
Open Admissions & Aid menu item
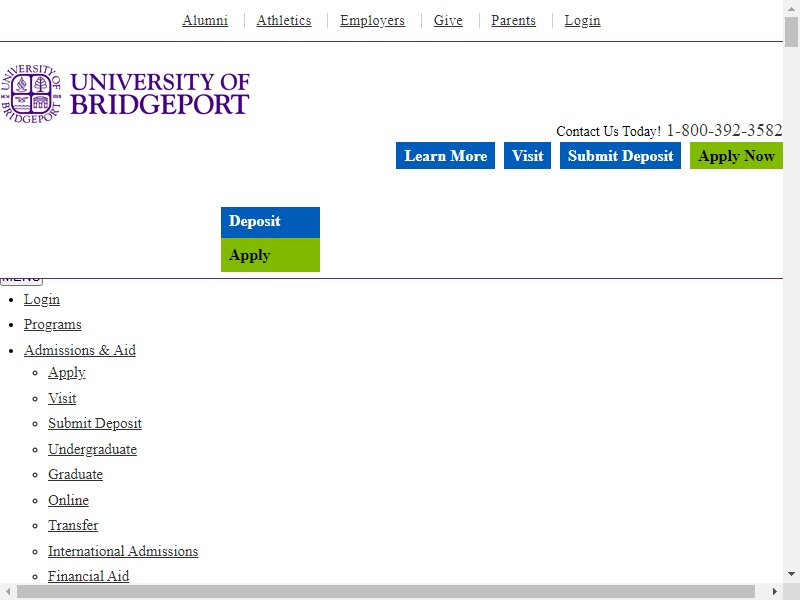pos(80,350)
